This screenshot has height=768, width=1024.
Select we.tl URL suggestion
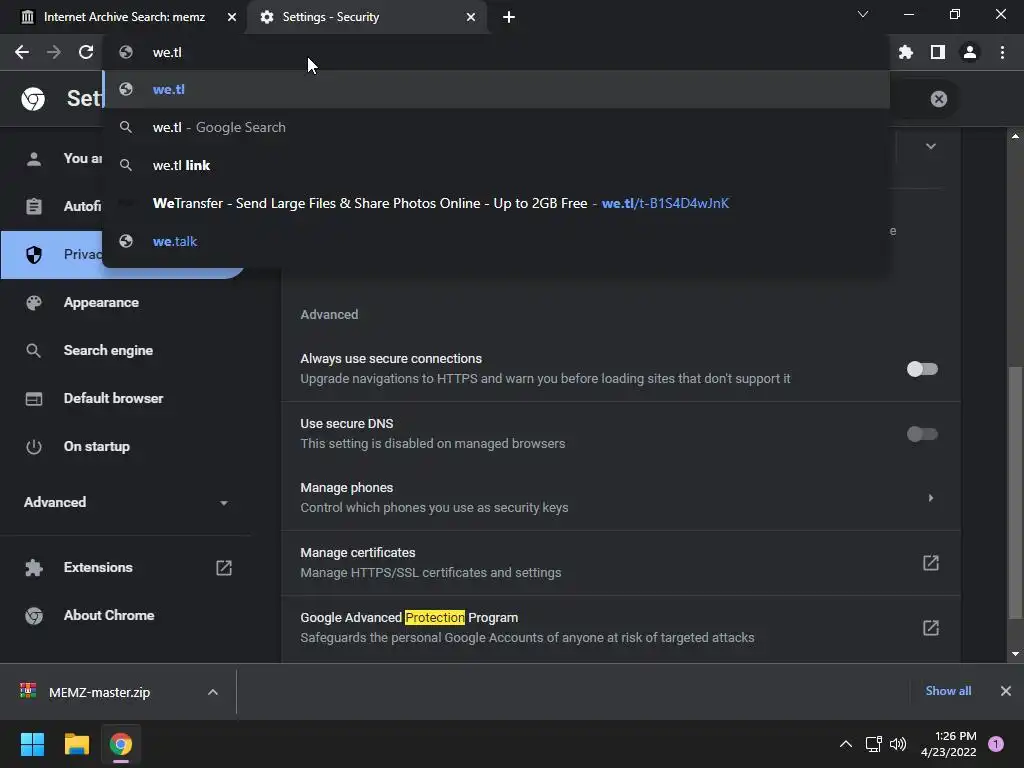pyautogui.click(x=496, y=89)
